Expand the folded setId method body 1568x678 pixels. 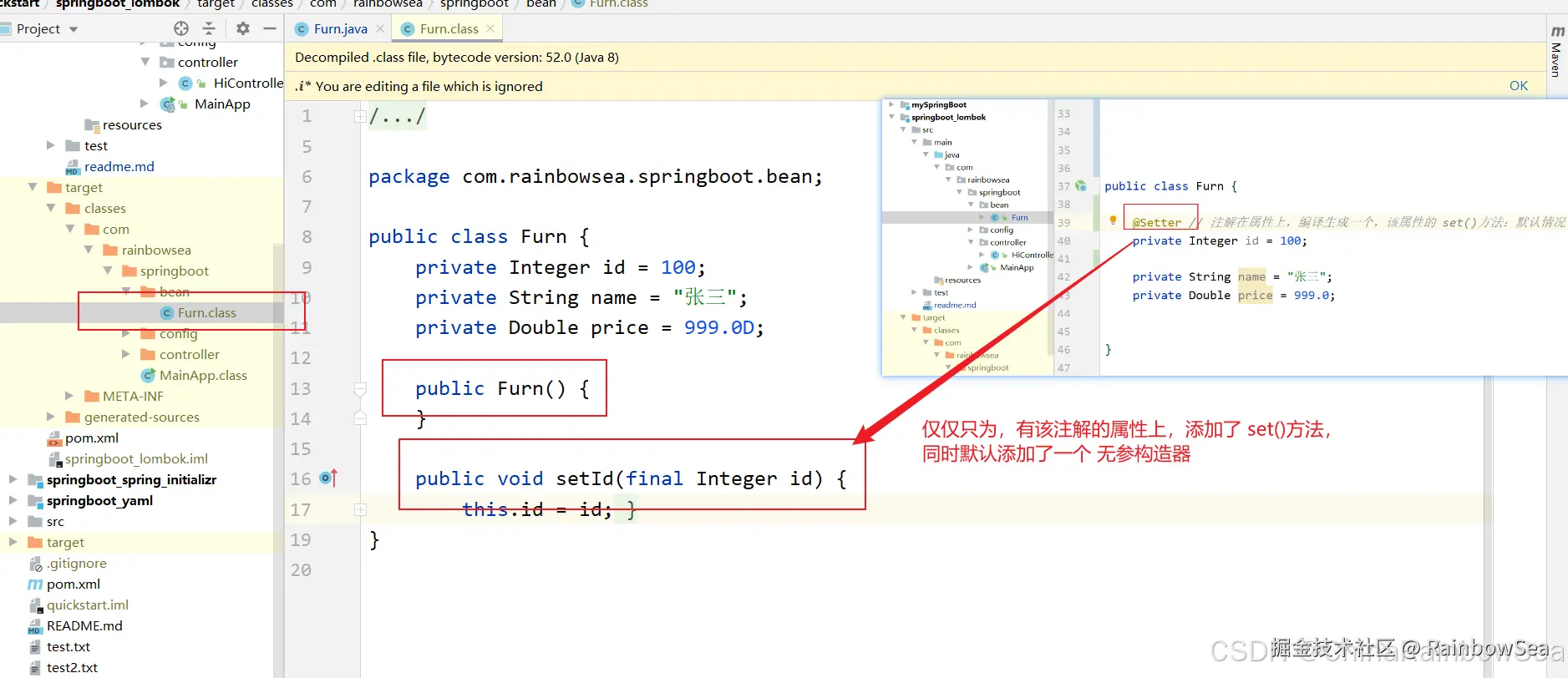tap(360, 509)
